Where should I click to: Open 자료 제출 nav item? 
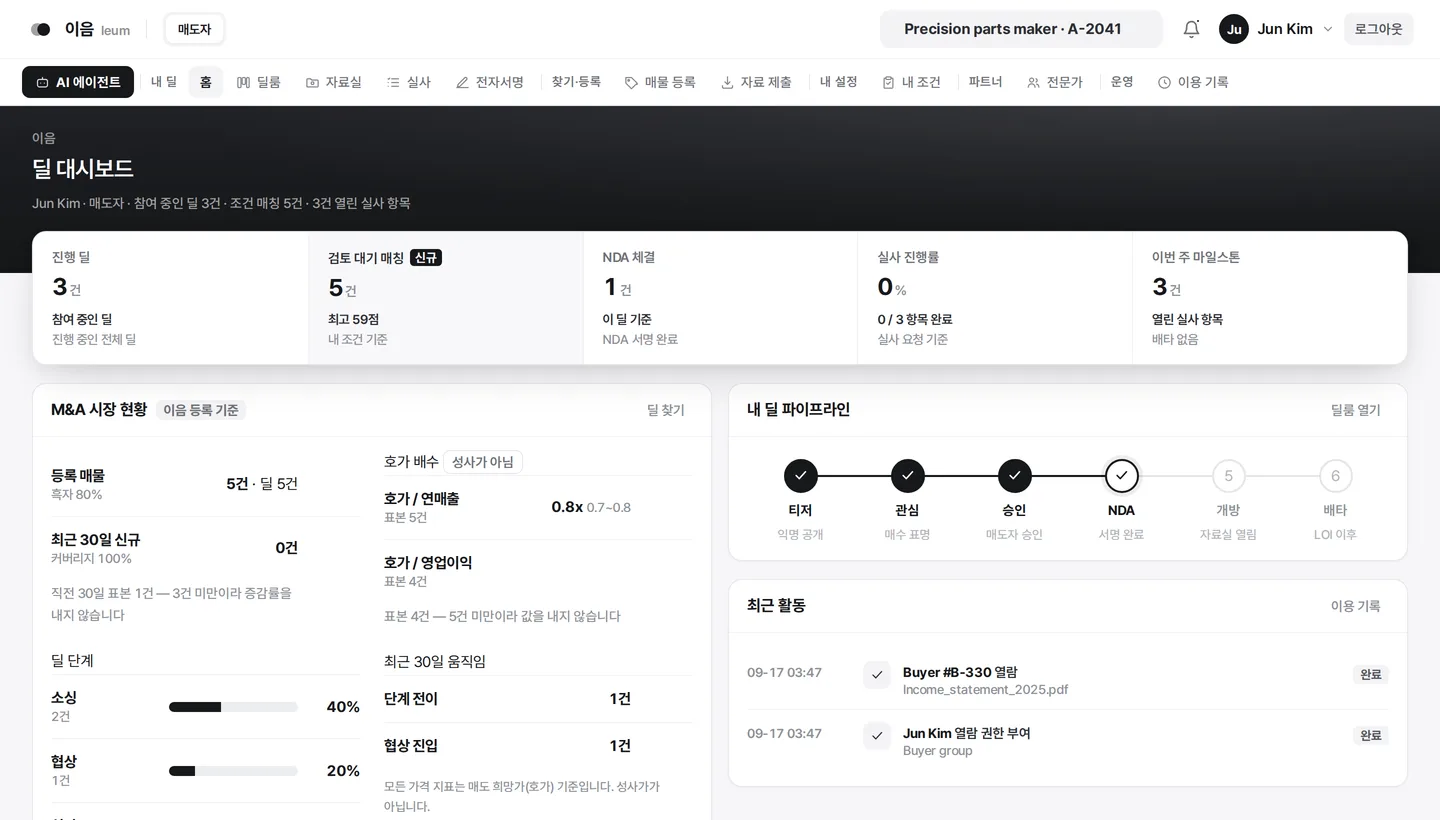tap(756, 82)
